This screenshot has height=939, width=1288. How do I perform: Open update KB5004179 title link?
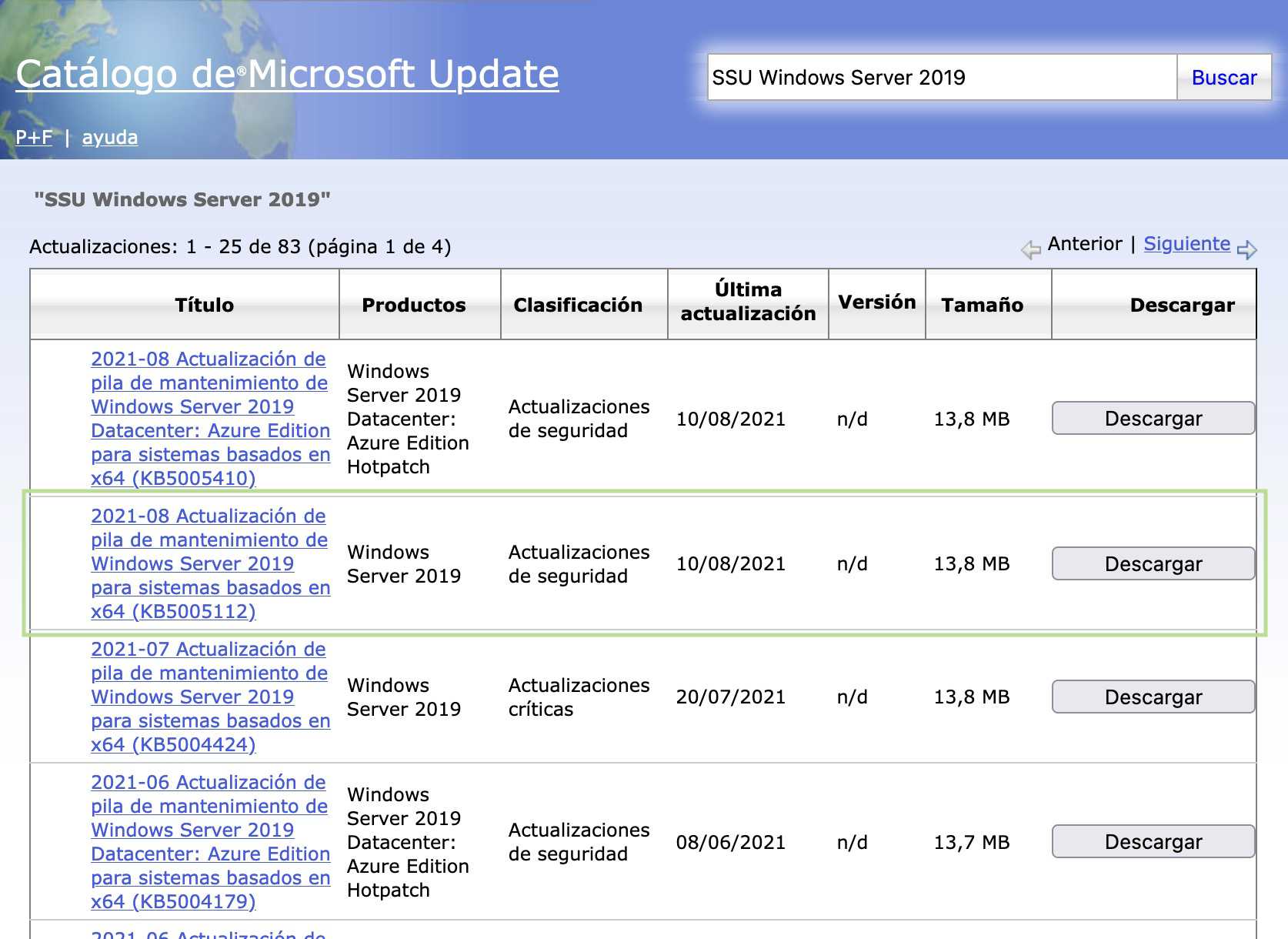point(210,841)
